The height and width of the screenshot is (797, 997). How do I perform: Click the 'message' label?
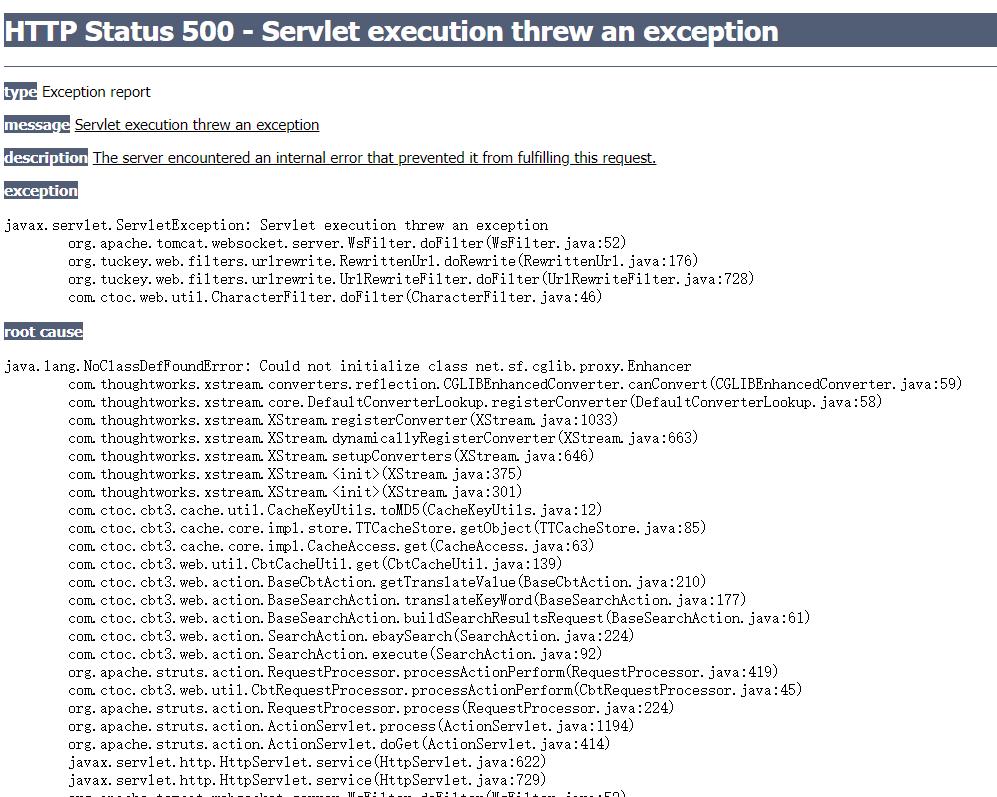click(x=37, y=125)
